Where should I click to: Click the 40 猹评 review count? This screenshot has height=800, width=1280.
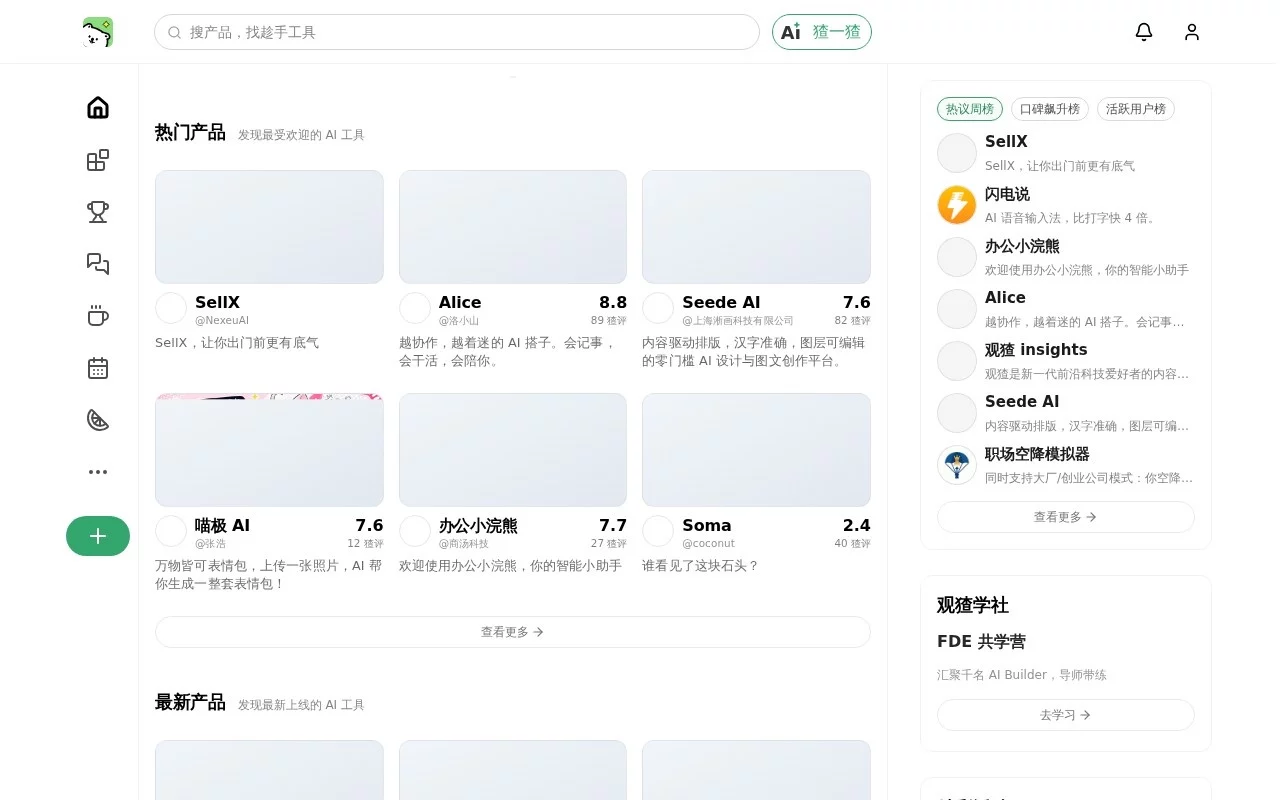pyautogui.click(x=853, y=544)
